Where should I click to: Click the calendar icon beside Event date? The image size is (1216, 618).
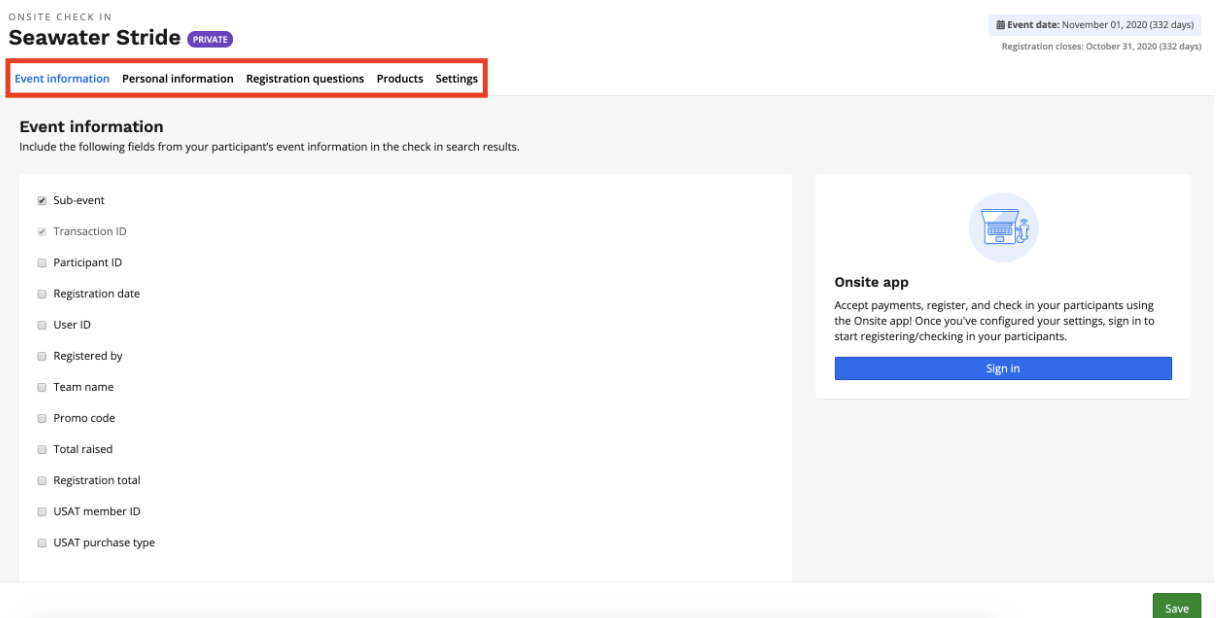point(1000,25)
